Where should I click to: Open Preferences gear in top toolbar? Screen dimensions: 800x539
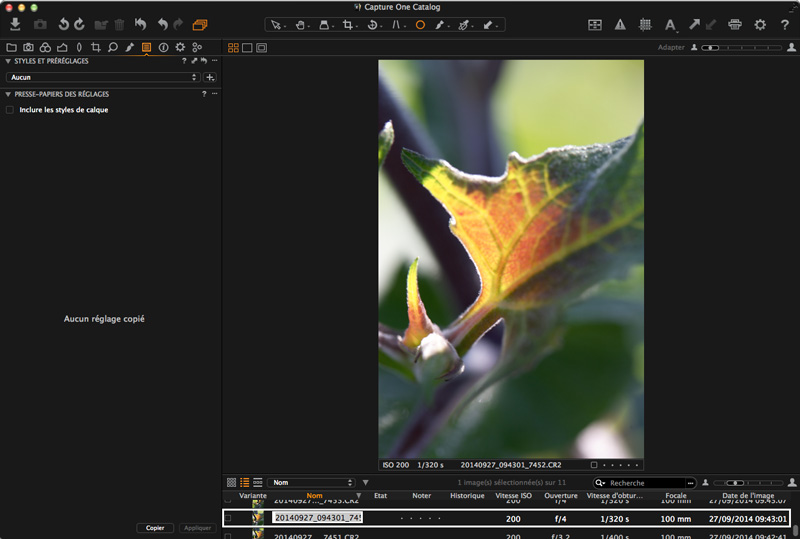point(760,24)
